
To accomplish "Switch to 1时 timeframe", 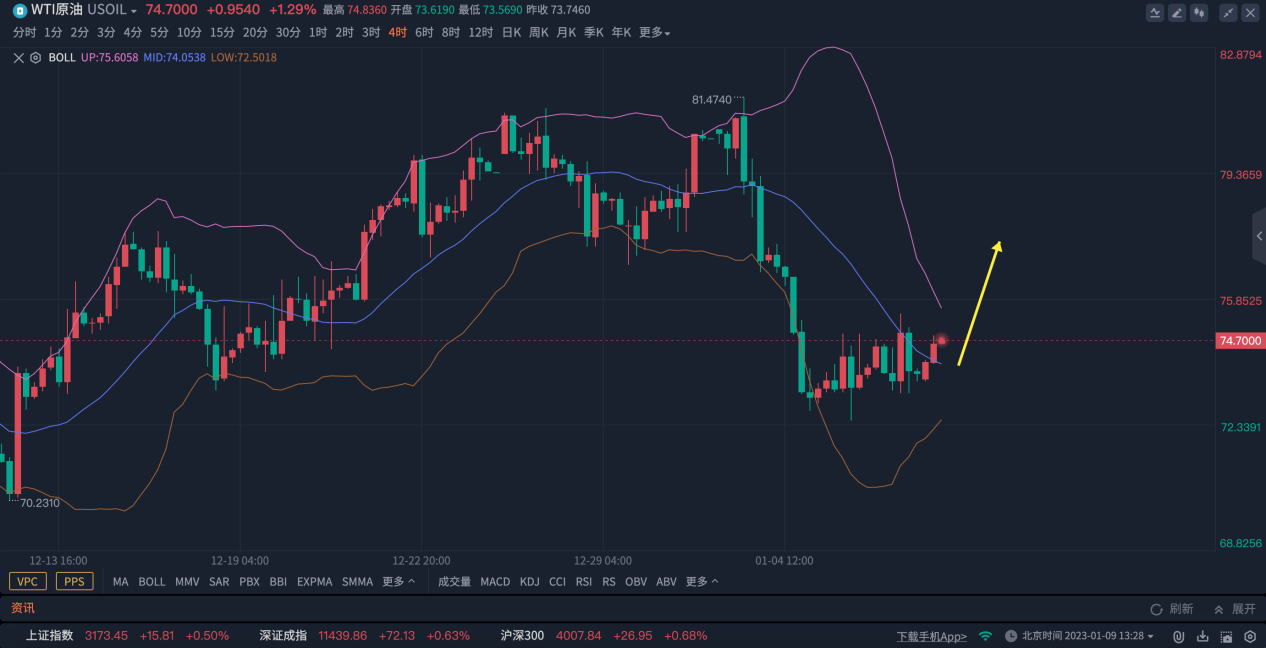I will 318,32.
